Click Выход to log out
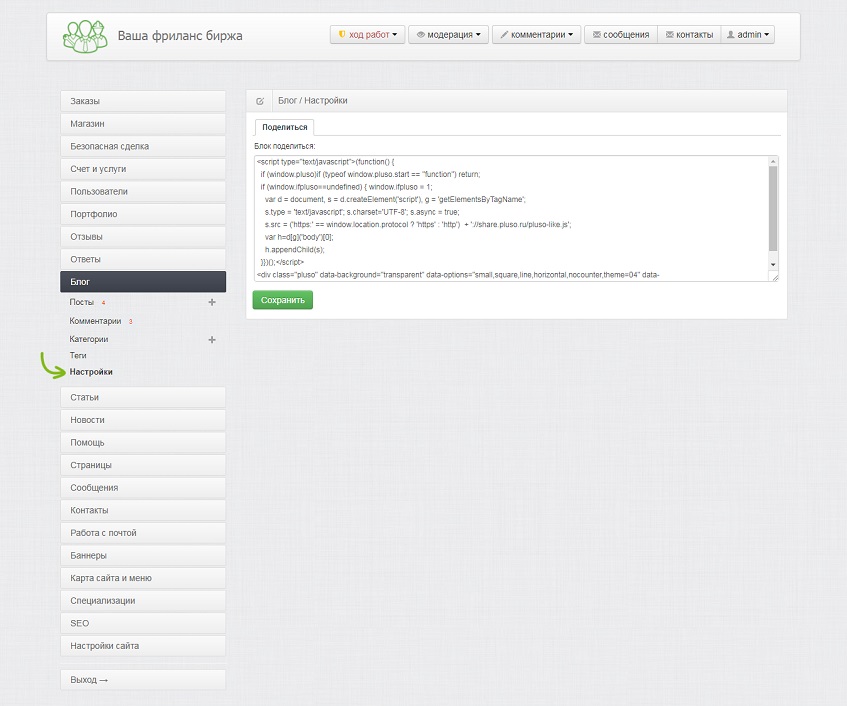The image size is (847, 706). 143,681
